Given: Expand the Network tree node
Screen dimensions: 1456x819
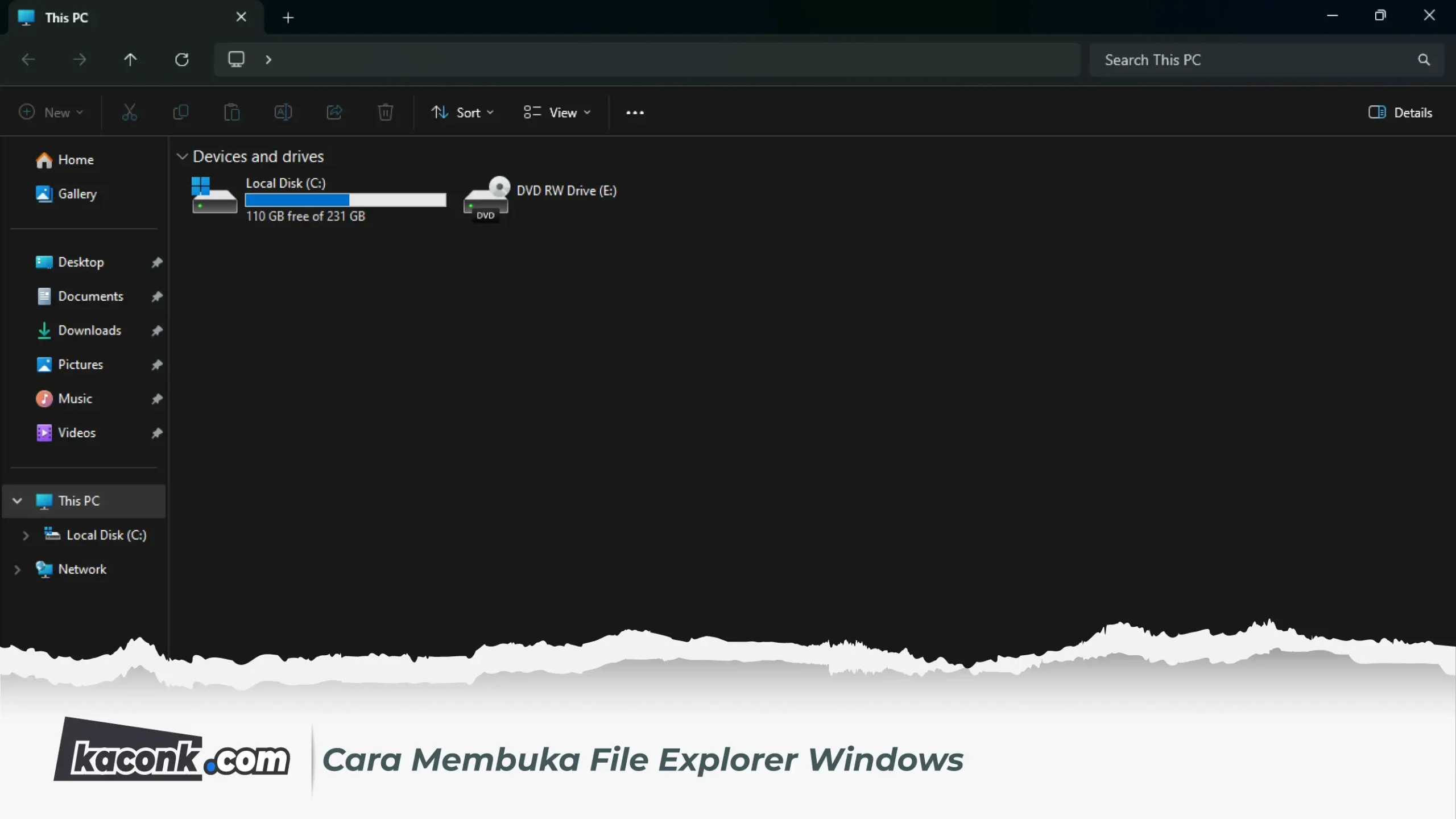Looking at the screenshot, I should tap(17, 569).
